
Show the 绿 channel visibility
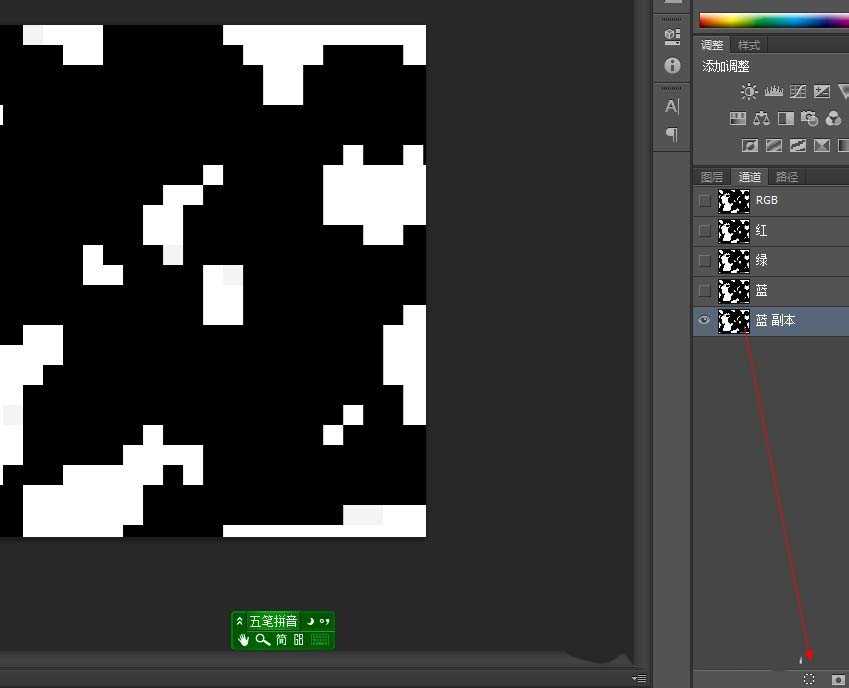tap(705, 261)
